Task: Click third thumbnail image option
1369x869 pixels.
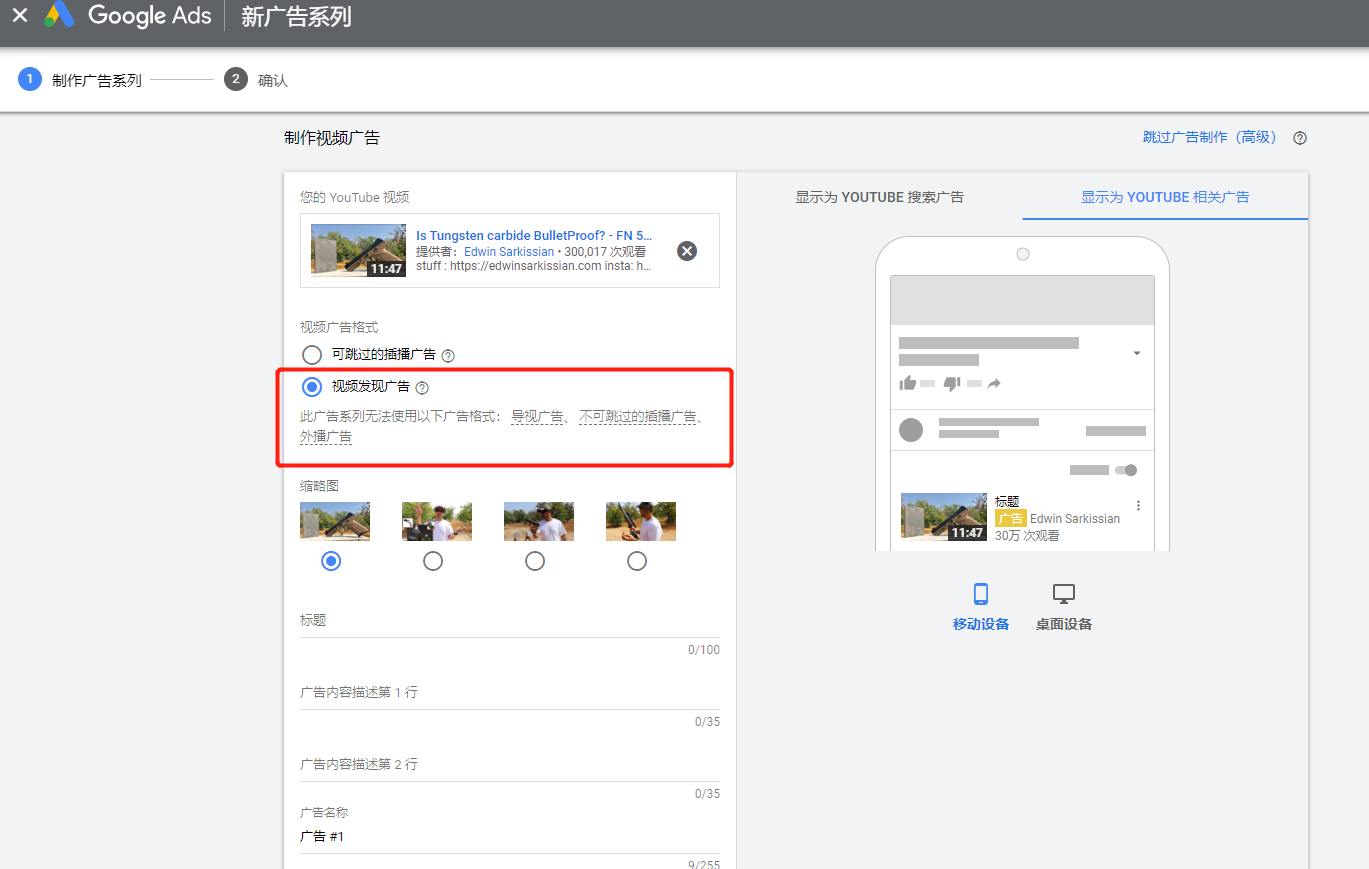Action: click(x=539, y=522)
